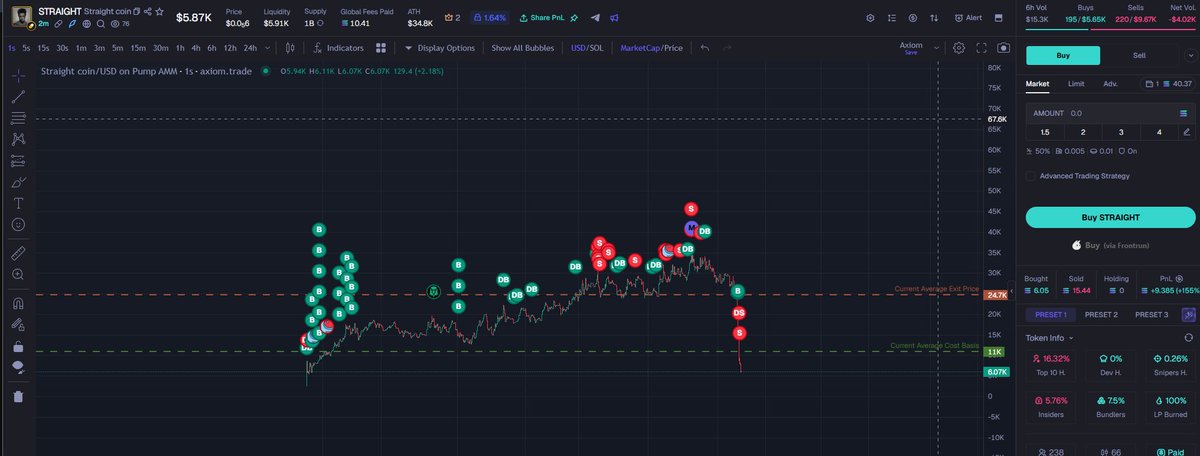The height and width of the screenshot is (456, 1200).
Task: Switch to the Limit order tab
Action: [x=1076, y=84]
